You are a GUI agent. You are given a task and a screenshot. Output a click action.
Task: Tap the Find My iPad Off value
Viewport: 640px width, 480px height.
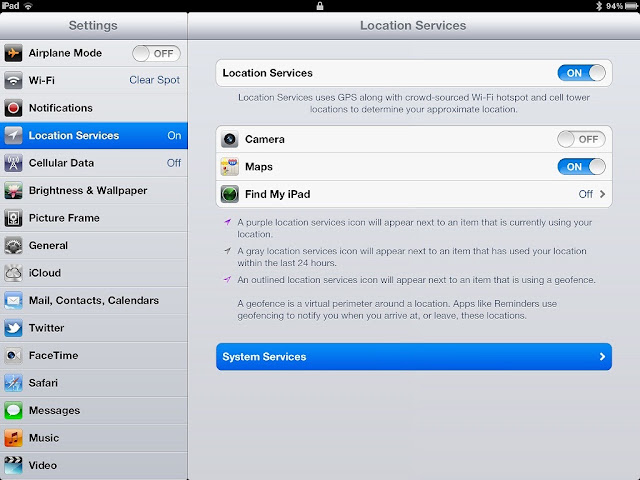tap(585, 194)
